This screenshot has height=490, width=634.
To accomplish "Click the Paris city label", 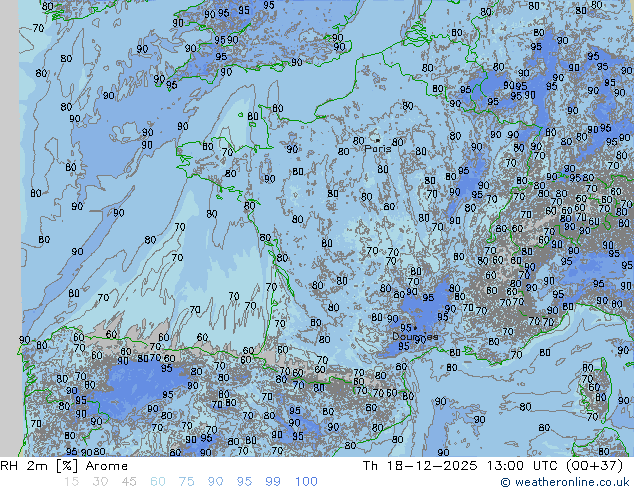I will click(x=378, y=148).
